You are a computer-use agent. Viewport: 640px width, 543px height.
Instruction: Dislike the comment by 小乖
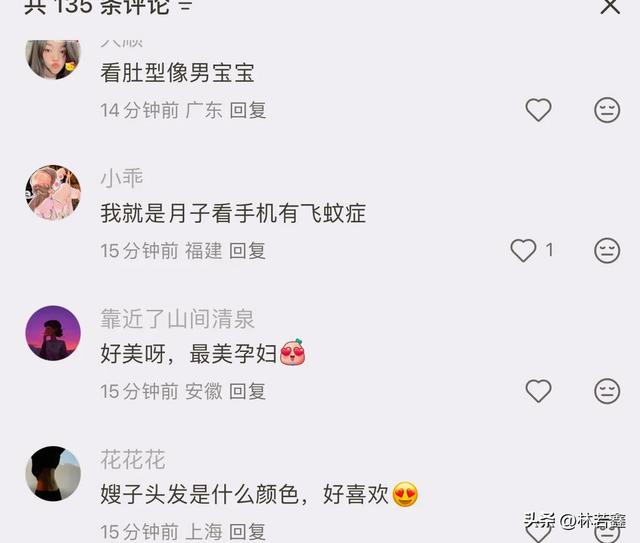[607, 250]
